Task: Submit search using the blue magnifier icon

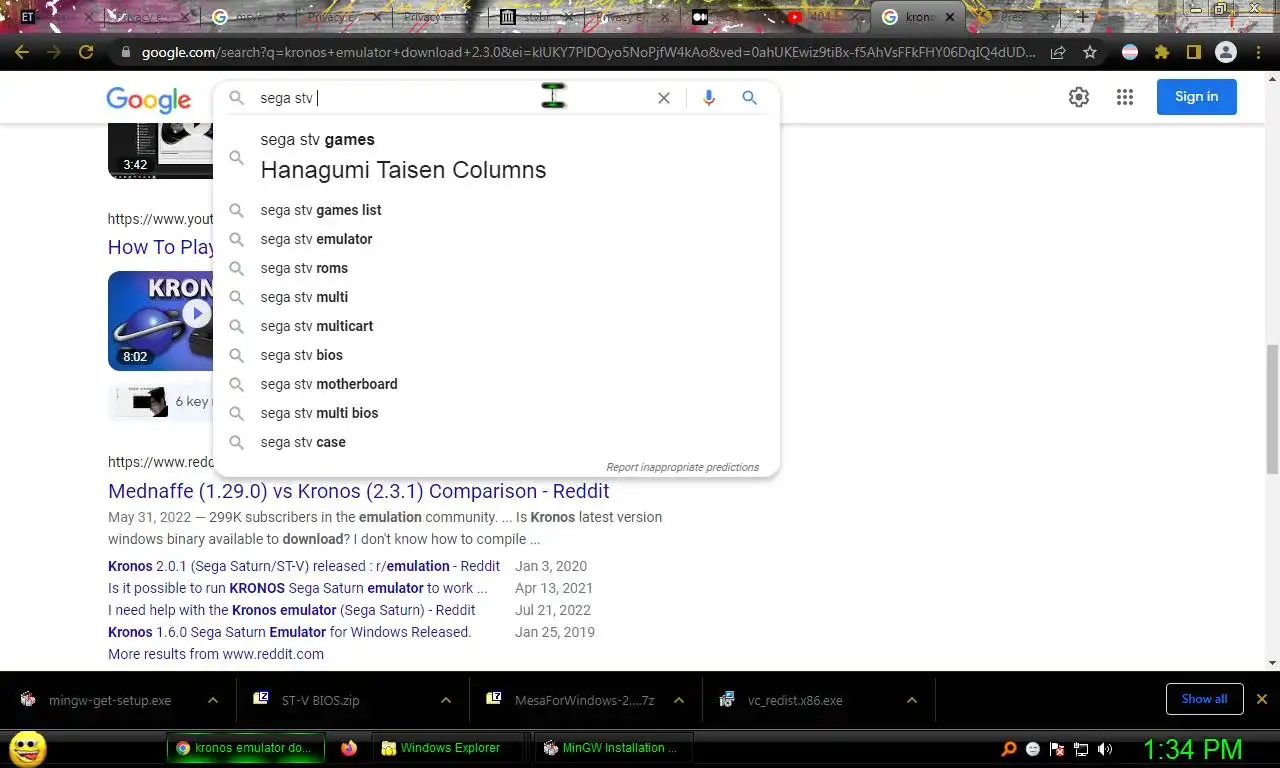Action: [x=749, y=98]
